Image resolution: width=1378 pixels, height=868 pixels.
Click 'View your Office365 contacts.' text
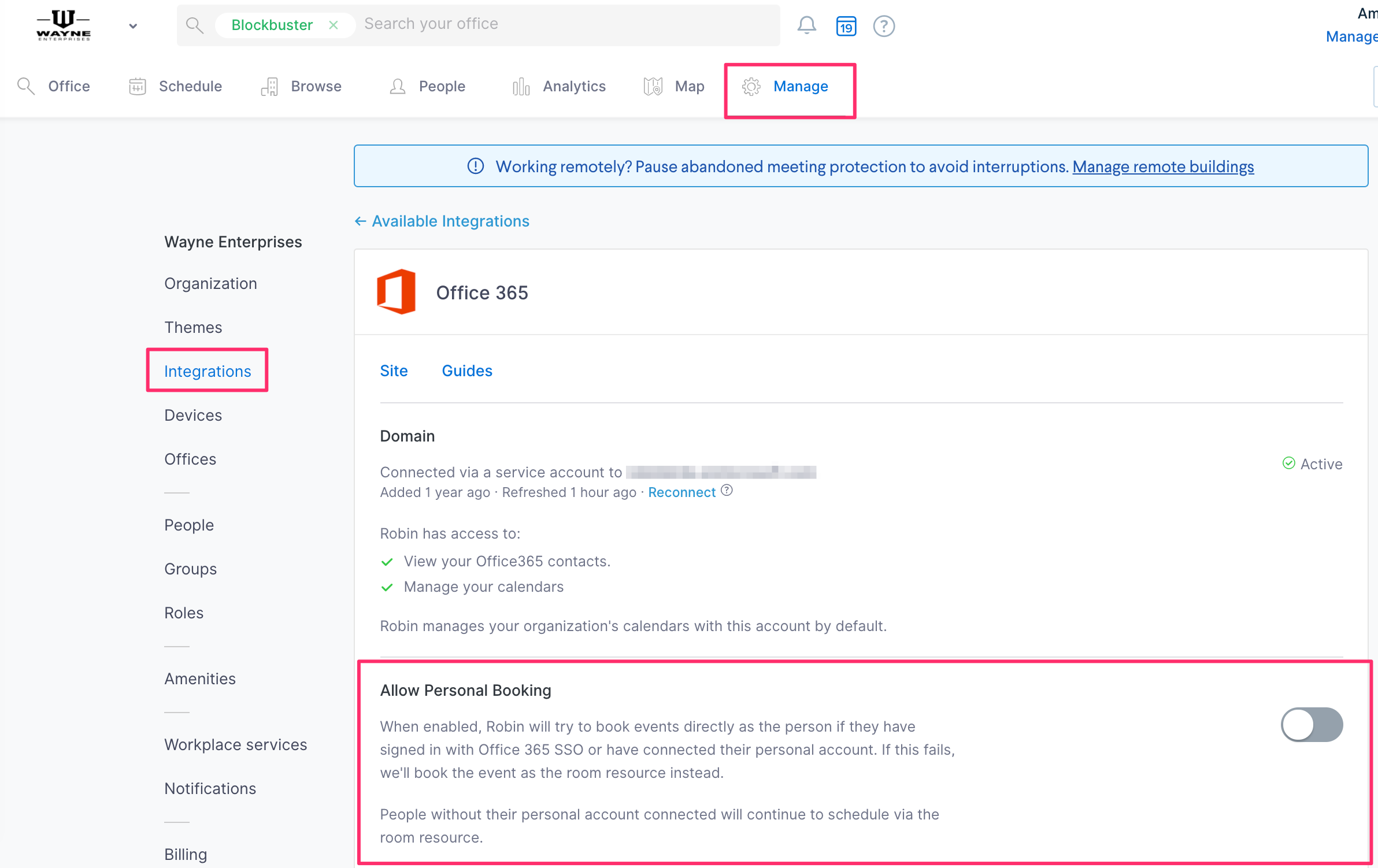[x=507, y=561]
